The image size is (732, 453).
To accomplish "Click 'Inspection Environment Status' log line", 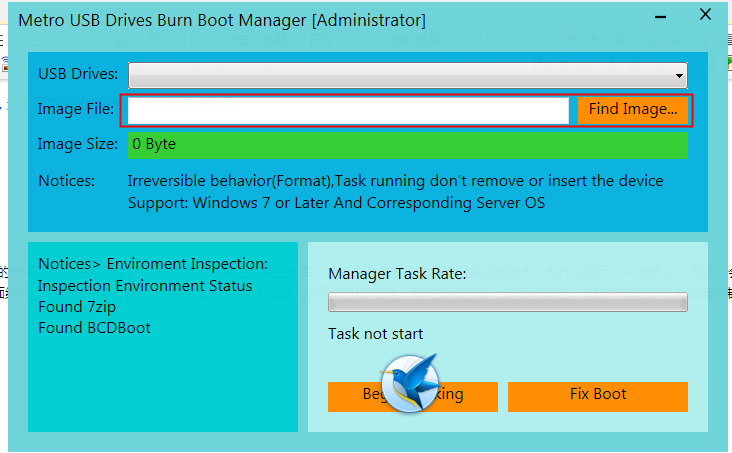I will (x=145, y=285).
